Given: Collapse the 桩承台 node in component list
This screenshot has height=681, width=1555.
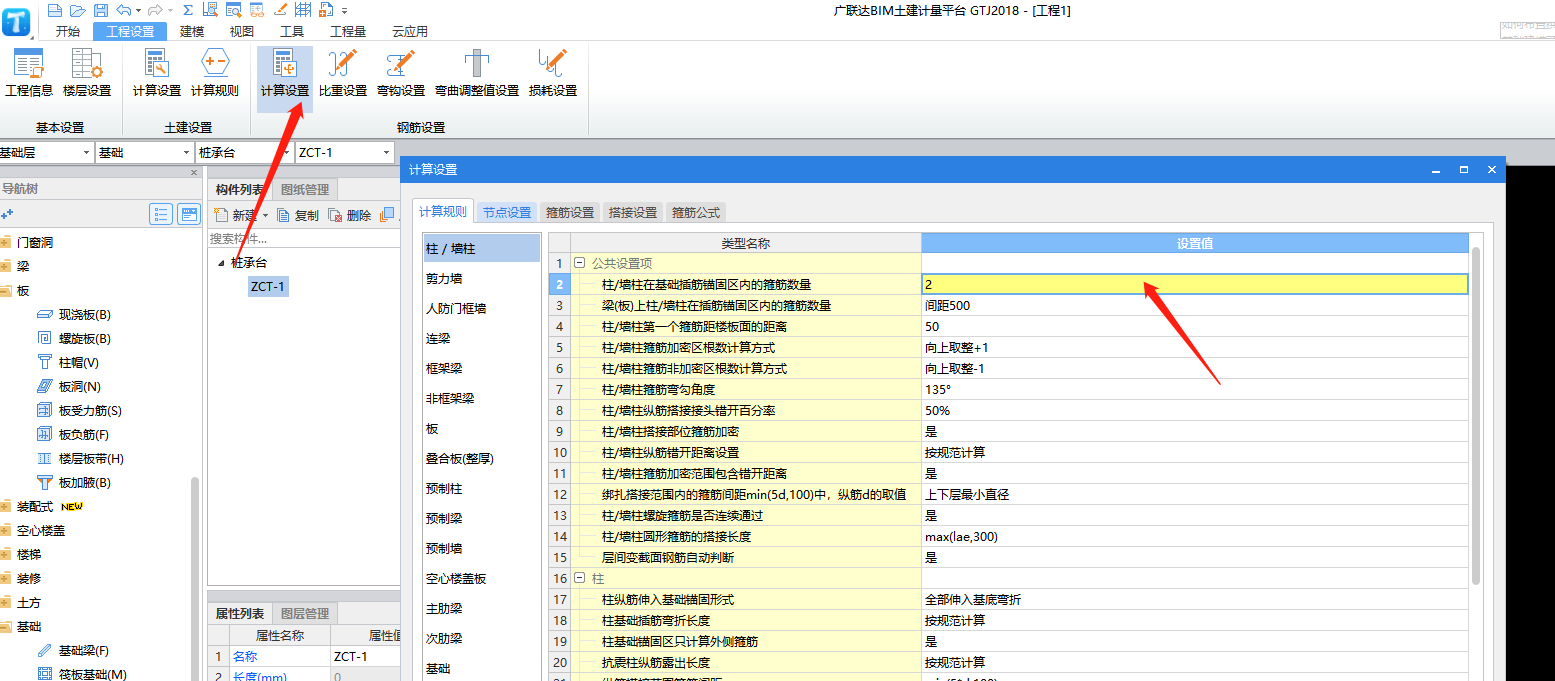Looking at the screenshot, I should (x=220, y=263).
